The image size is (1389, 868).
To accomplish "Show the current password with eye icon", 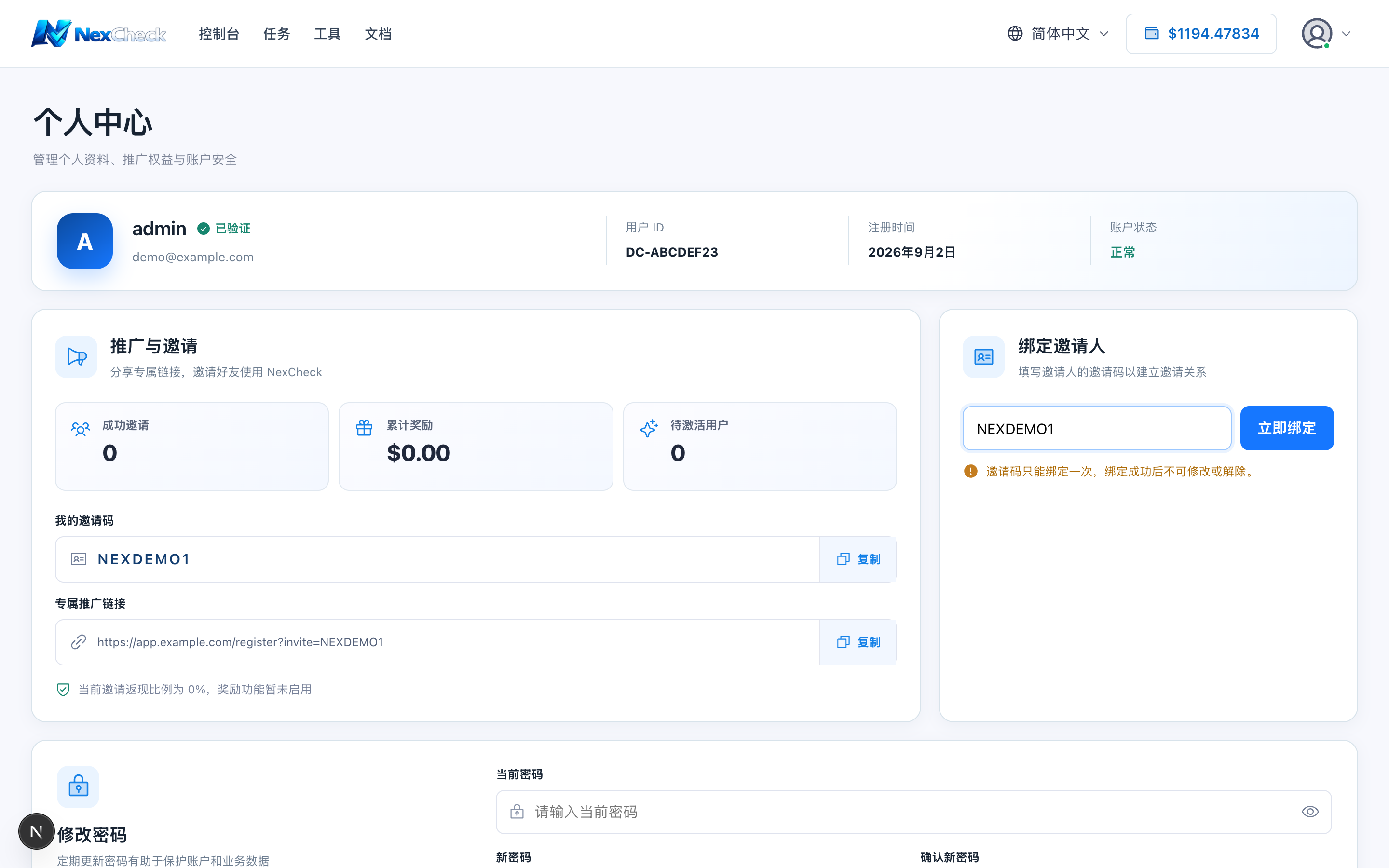I will (x=1310, y=812).
